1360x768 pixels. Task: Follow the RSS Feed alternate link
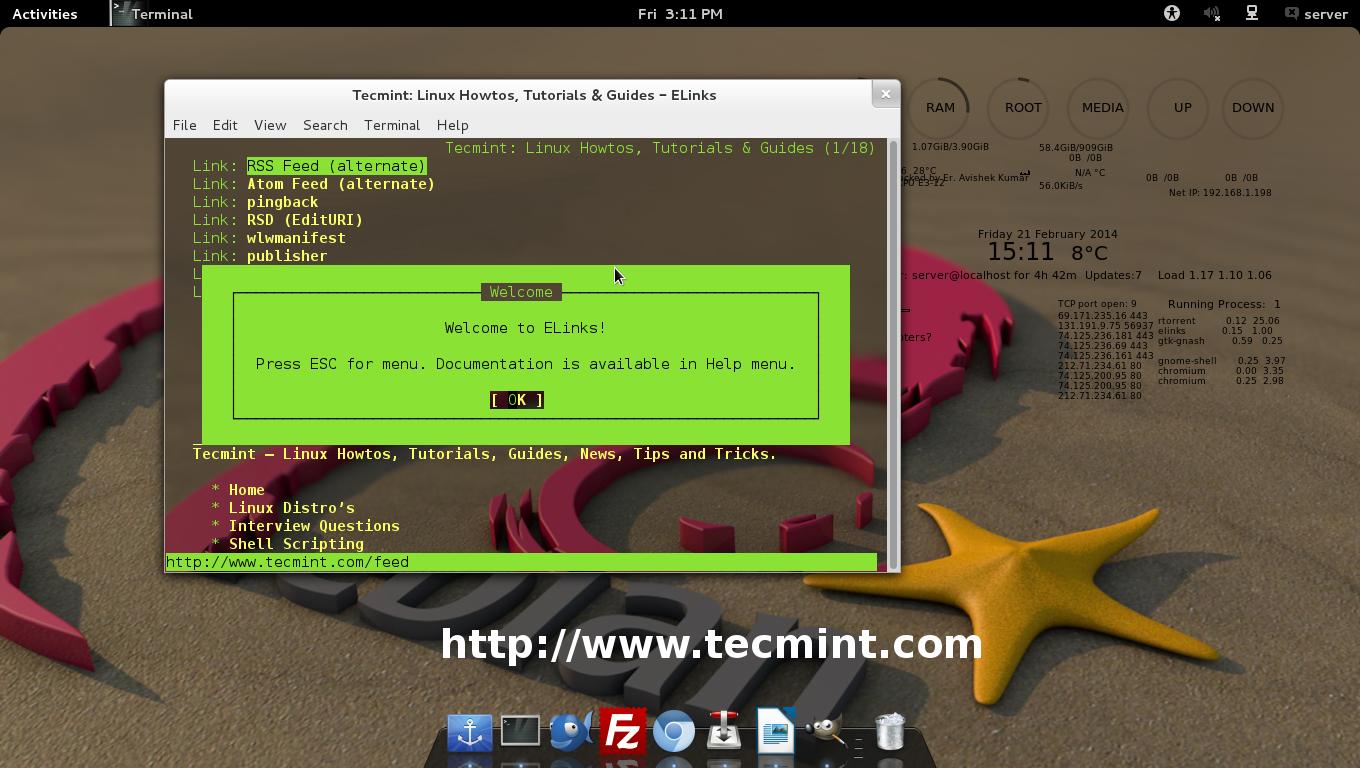pos(336,165)
